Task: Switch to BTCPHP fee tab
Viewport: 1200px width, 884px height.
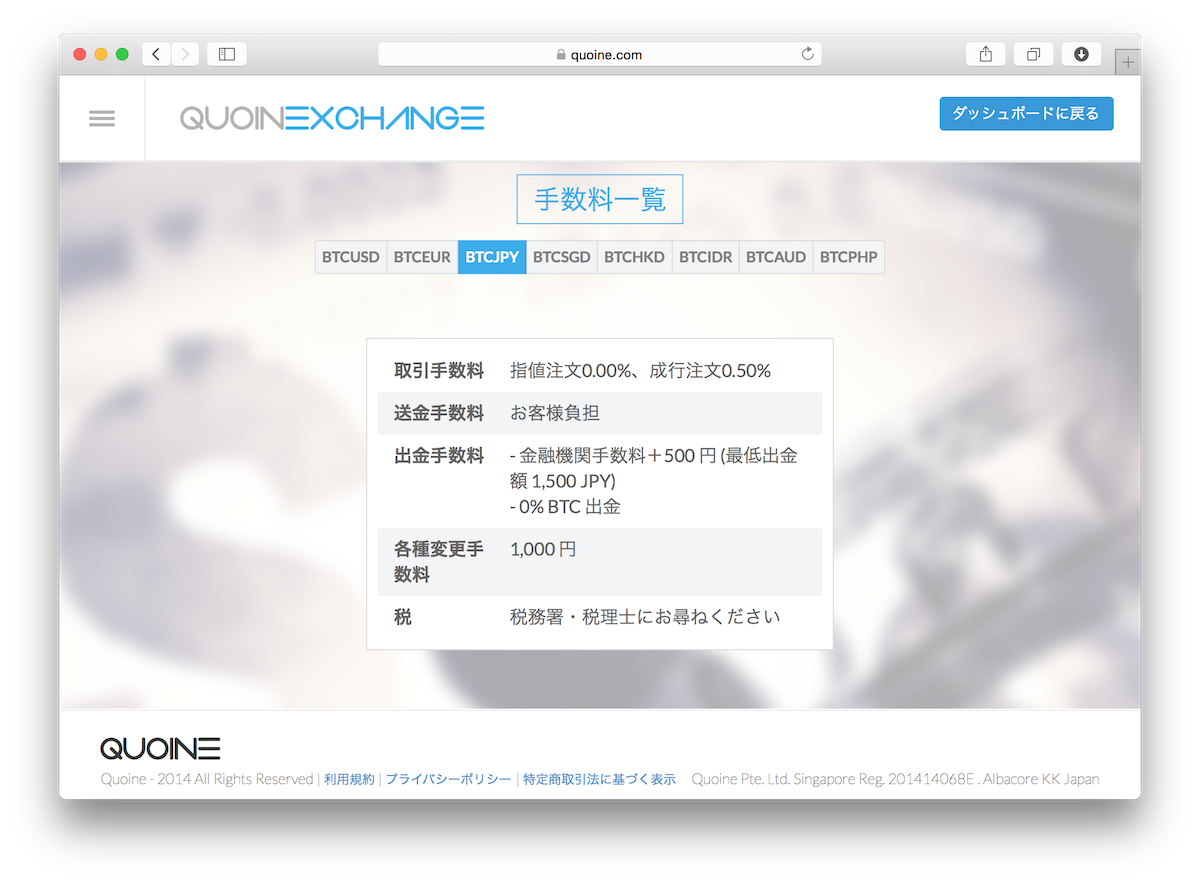Action: point(848,257)
